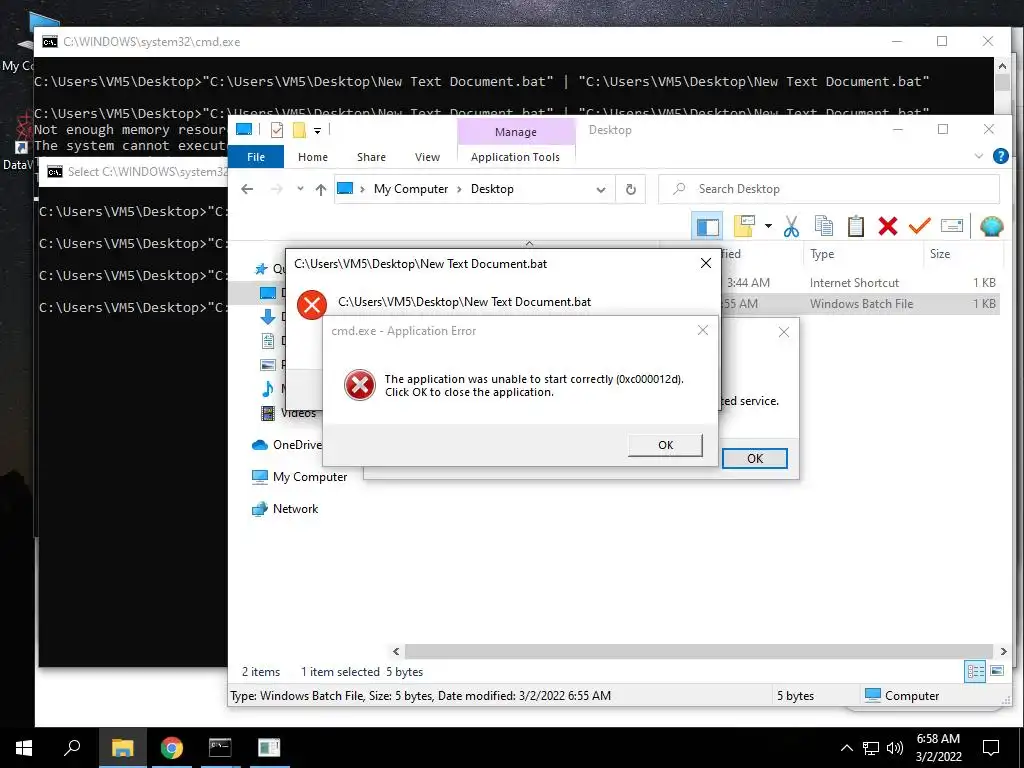
Task: Open the Application Tools tab
Action: pyautogui.click(x=515, y=157)
